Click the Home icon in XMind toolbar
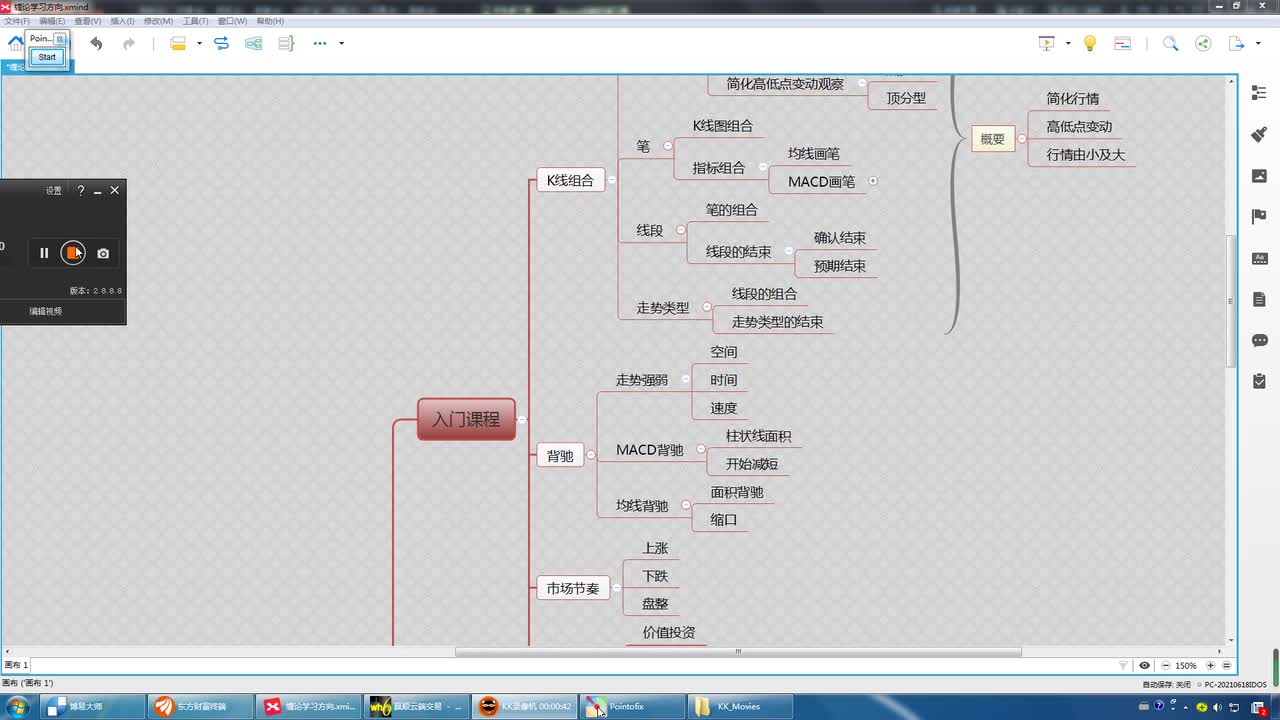 [x=14, y=43]
